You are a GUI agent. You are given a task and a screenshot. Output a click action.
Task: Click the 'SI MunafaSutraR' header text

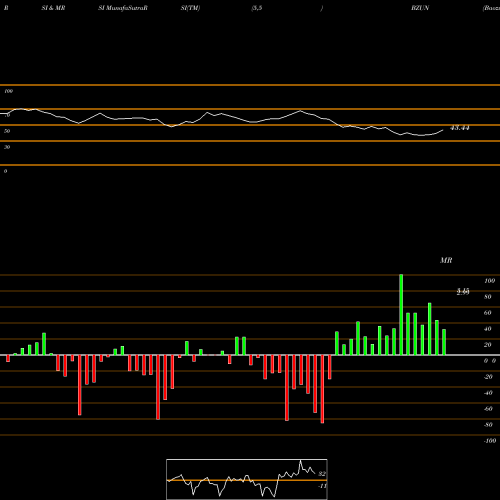coord(123,8)
